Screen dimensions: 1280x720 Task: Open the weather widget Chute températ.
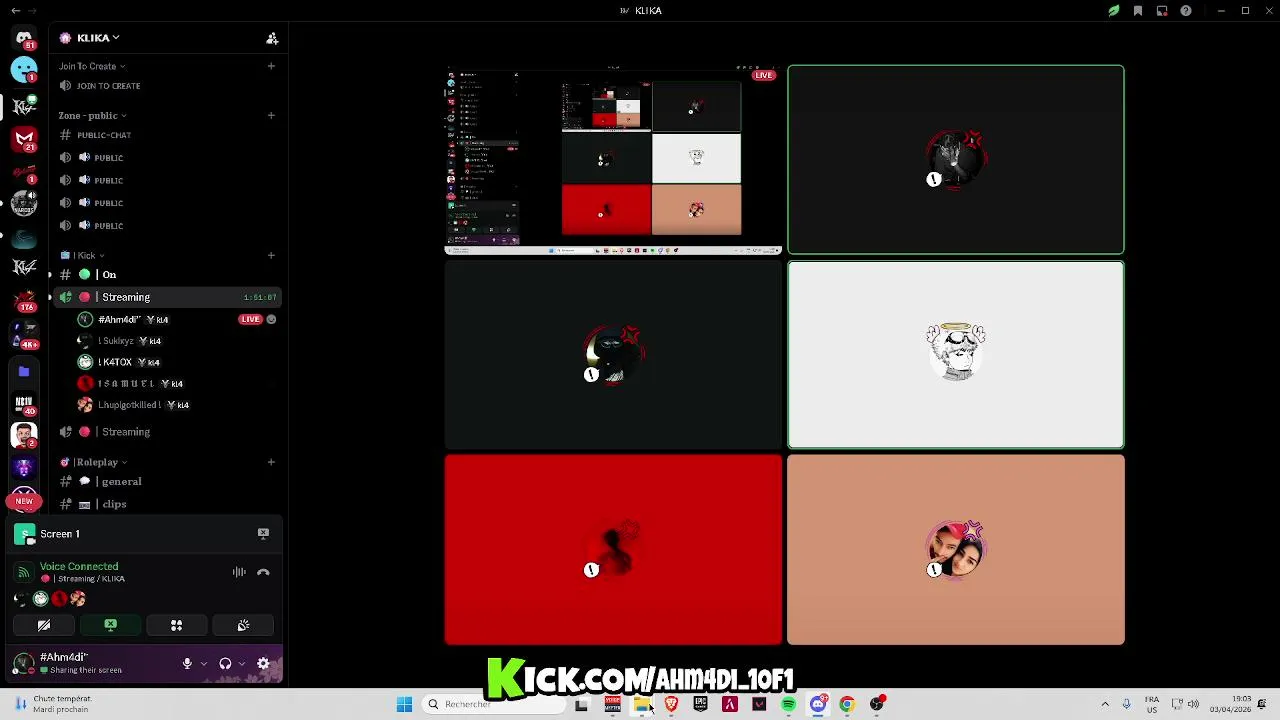pyautogui.click(x=55, y=705)
